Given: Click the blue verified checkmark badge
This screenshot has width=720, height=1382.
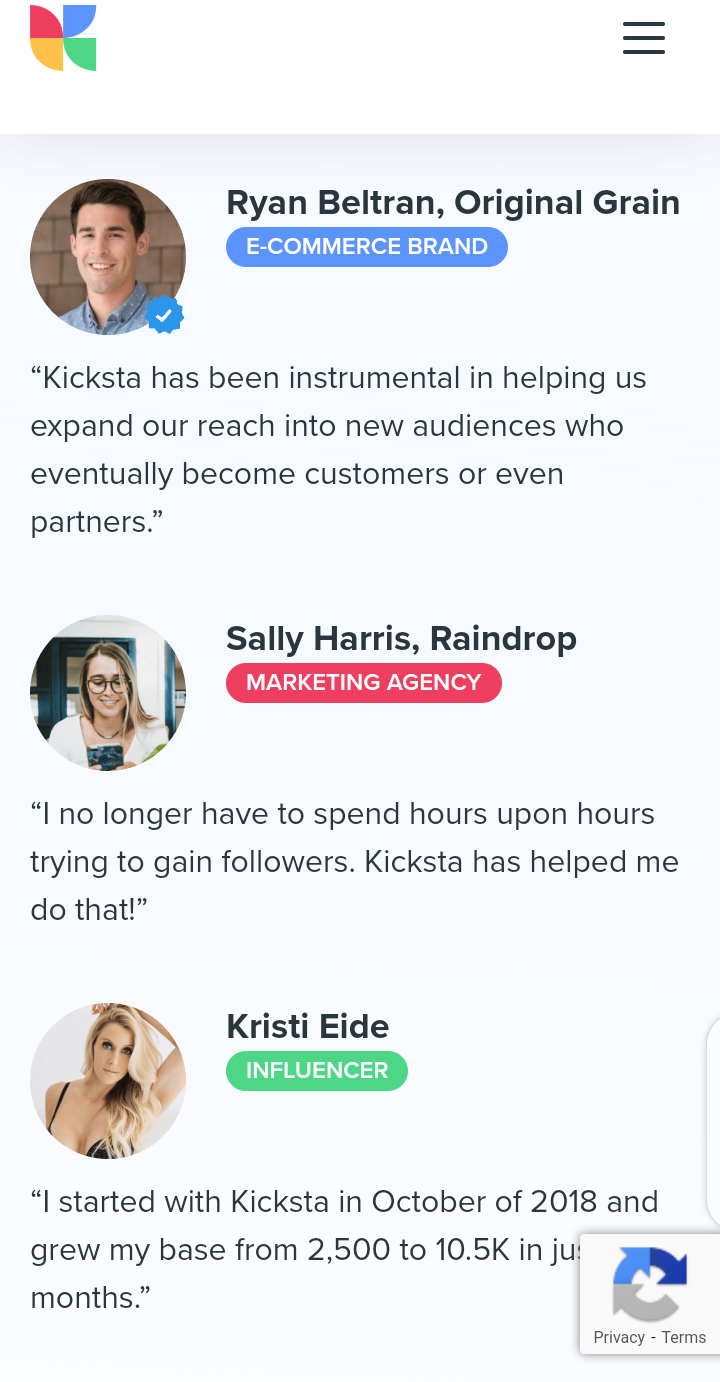Looking at the screenshot, I should point(165,315).
